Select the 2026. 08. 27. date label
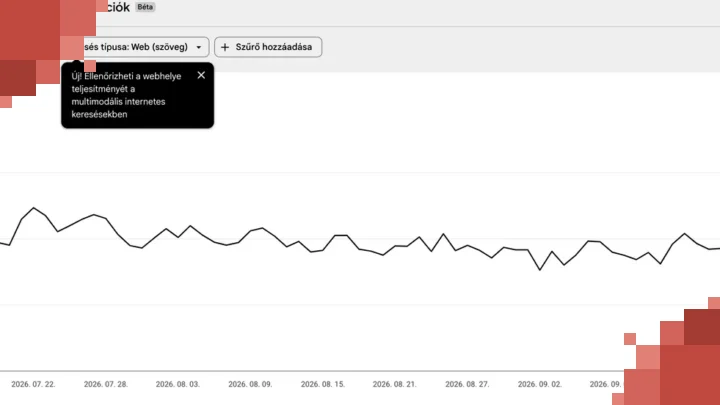This screenshot has width=720, height=405. coord(467,384)
